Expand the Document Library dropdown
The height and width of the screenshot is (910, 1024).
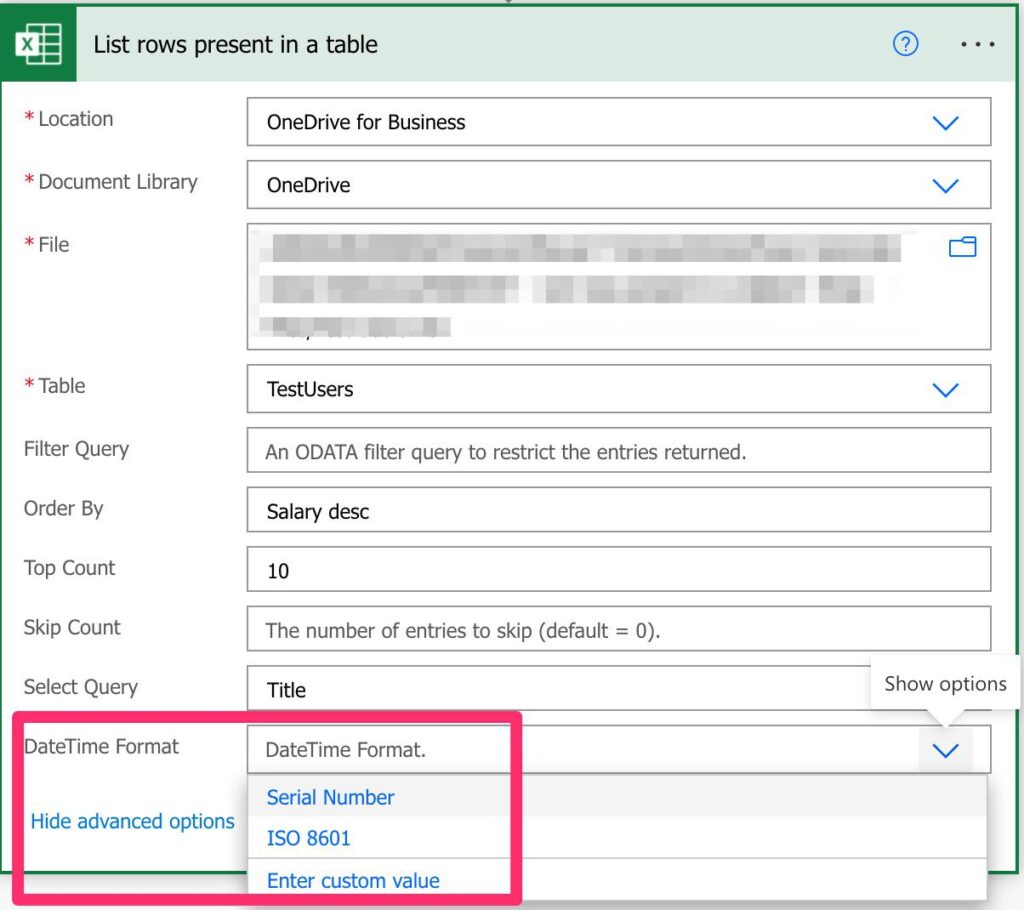pyautogui.click(x=945, y=186)
